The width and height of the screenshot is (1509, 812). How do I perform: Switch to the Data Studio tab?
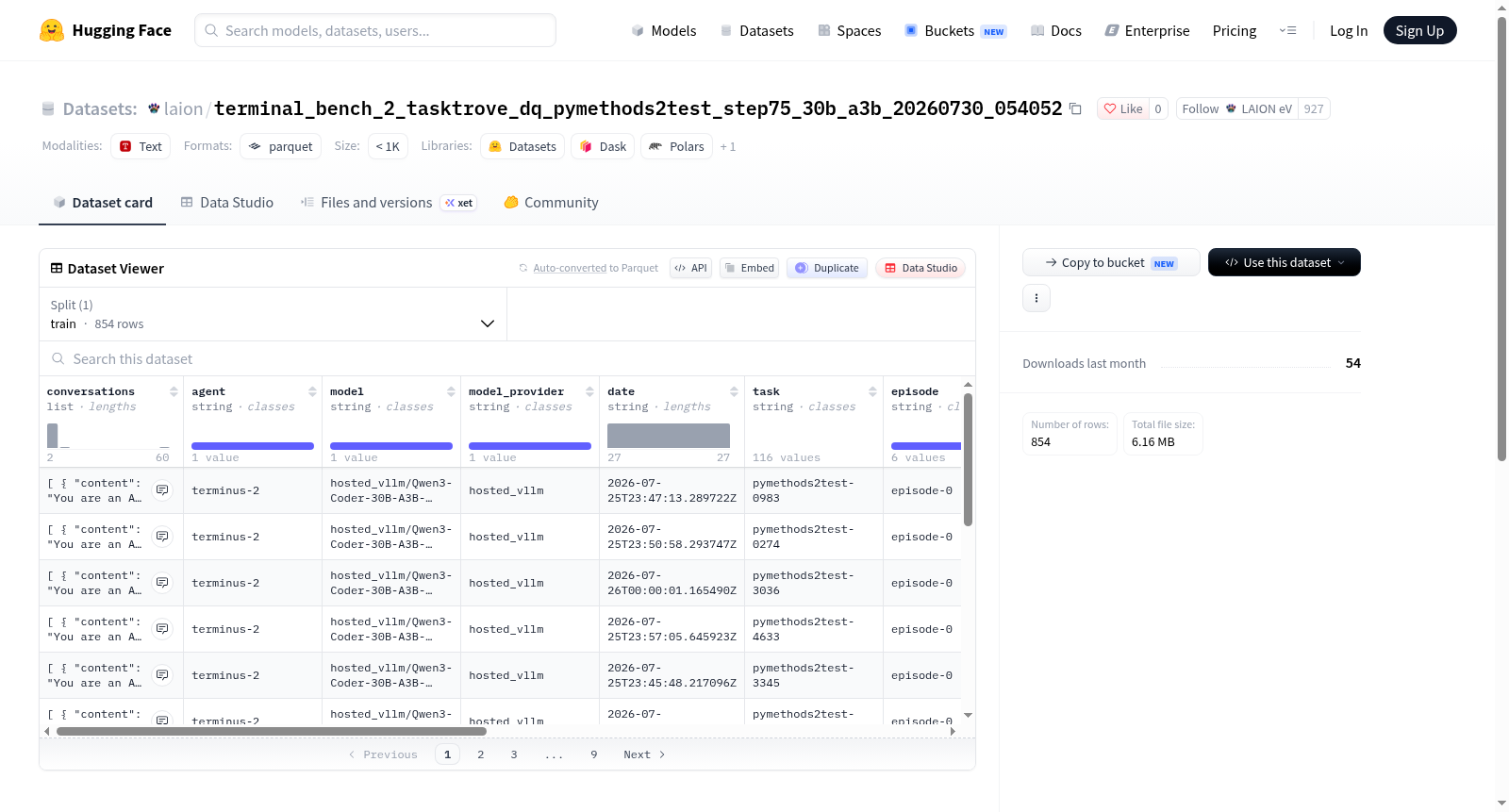click(227, 203)
